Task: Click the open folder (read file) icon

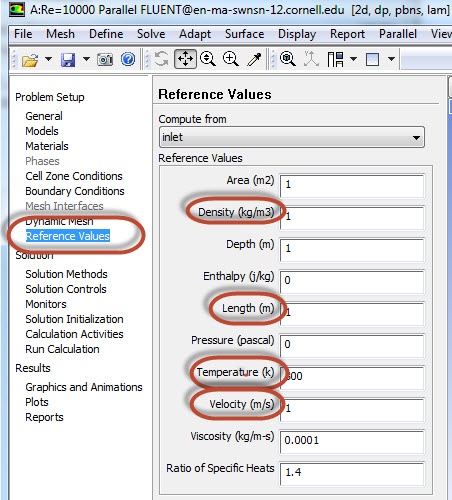Action: pos(30,60)
